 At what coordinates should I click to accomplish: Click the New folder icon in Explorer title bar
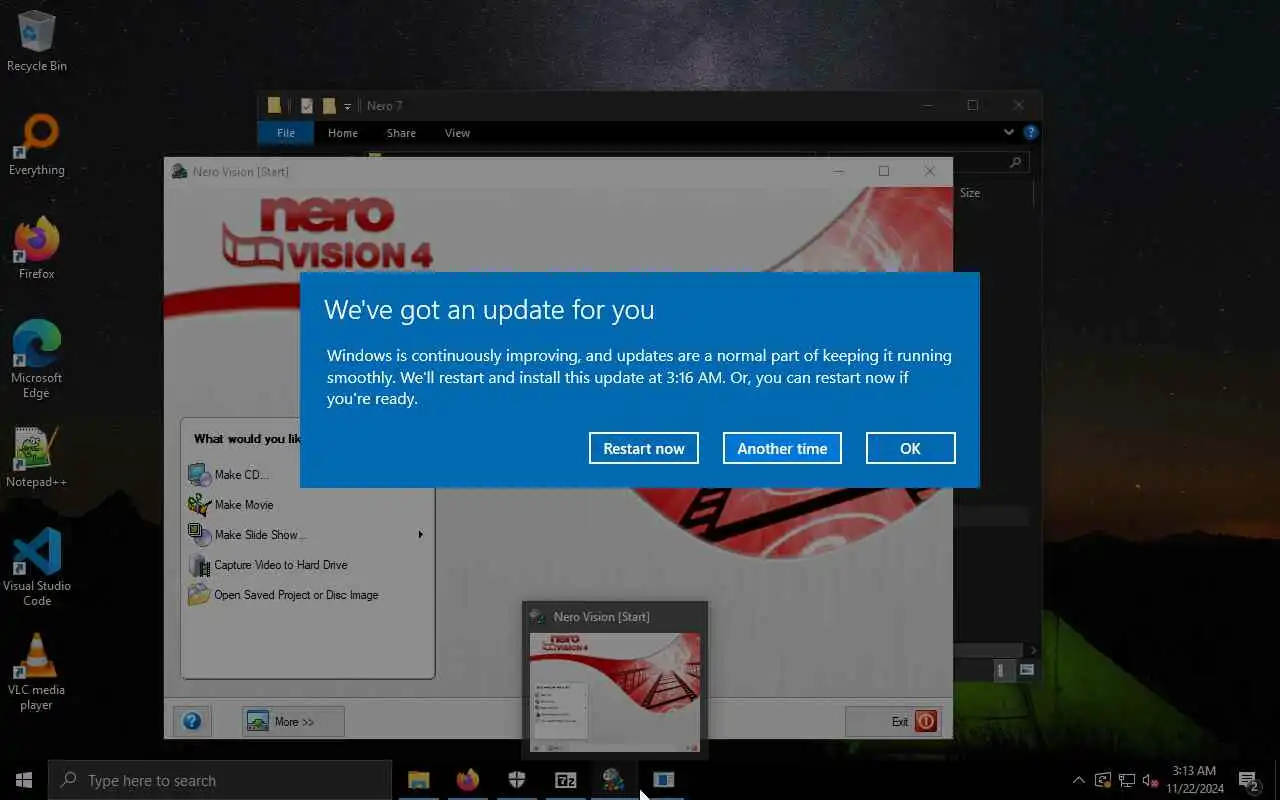click(329, 106)
